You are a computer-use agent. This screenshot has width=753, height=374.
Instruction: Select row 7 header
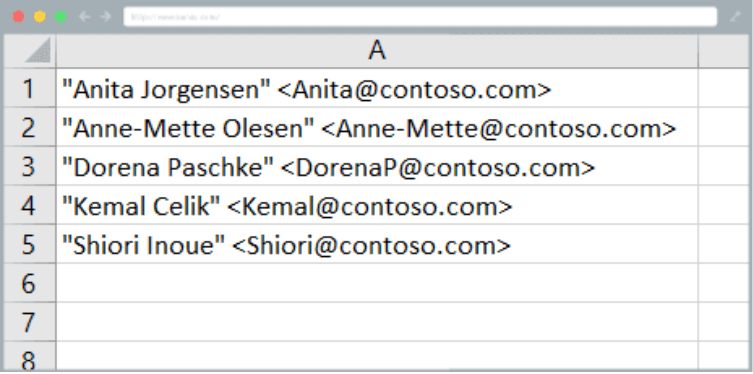pos(29,322)
